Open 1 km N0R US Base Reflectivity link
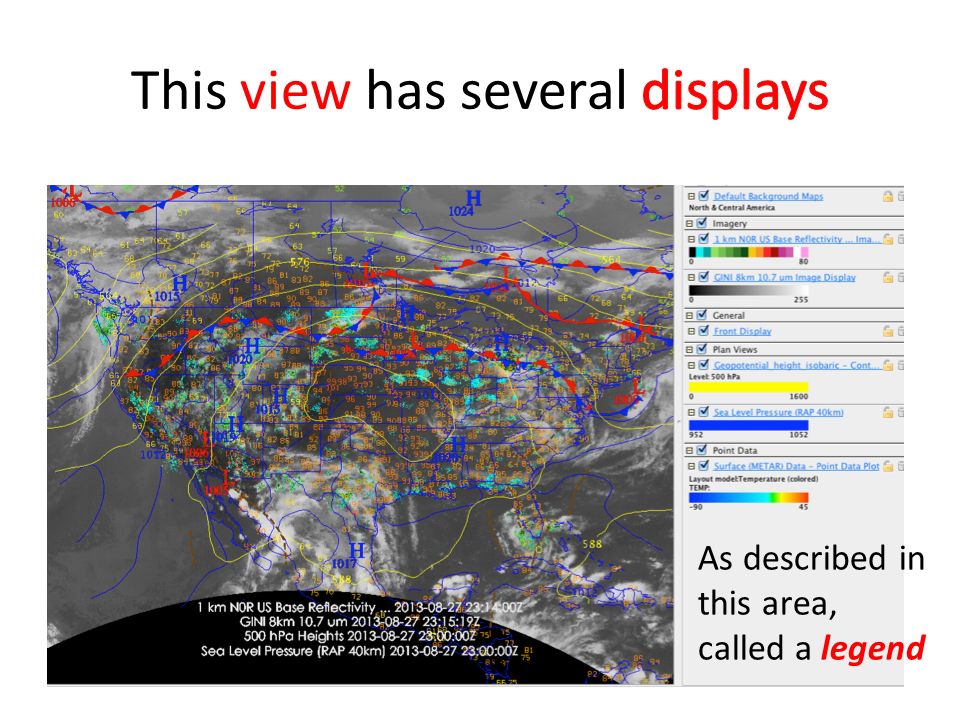The width and height of the screenshot is (960, 720). (797, 239)
